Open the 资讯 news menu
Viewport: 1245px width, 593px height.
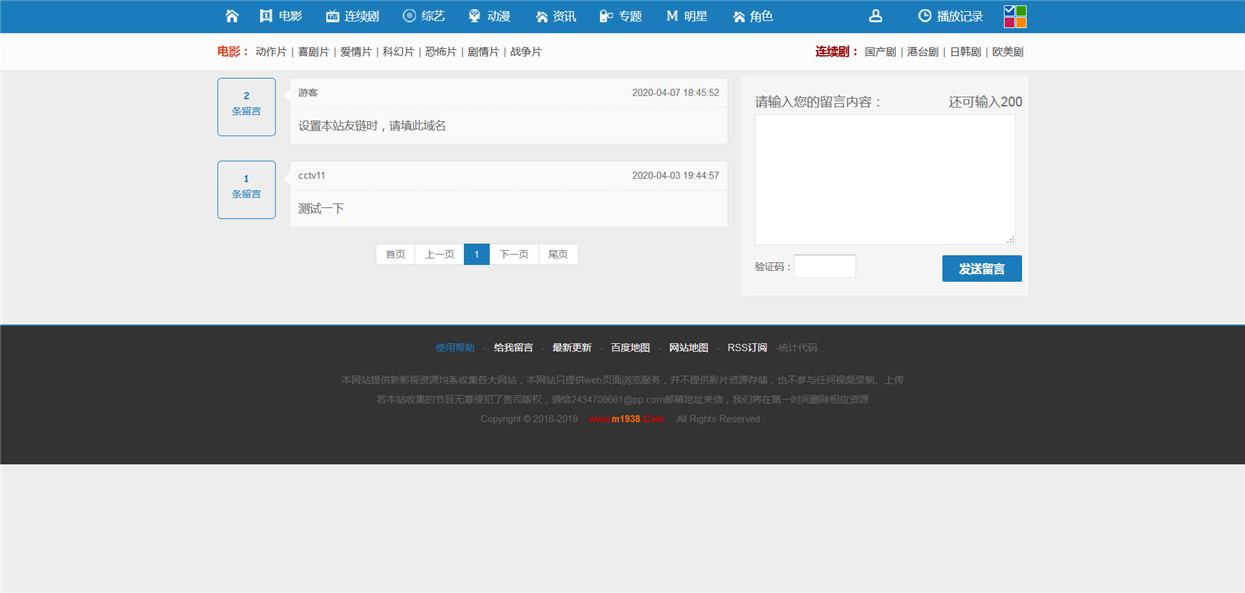(555, 16)
